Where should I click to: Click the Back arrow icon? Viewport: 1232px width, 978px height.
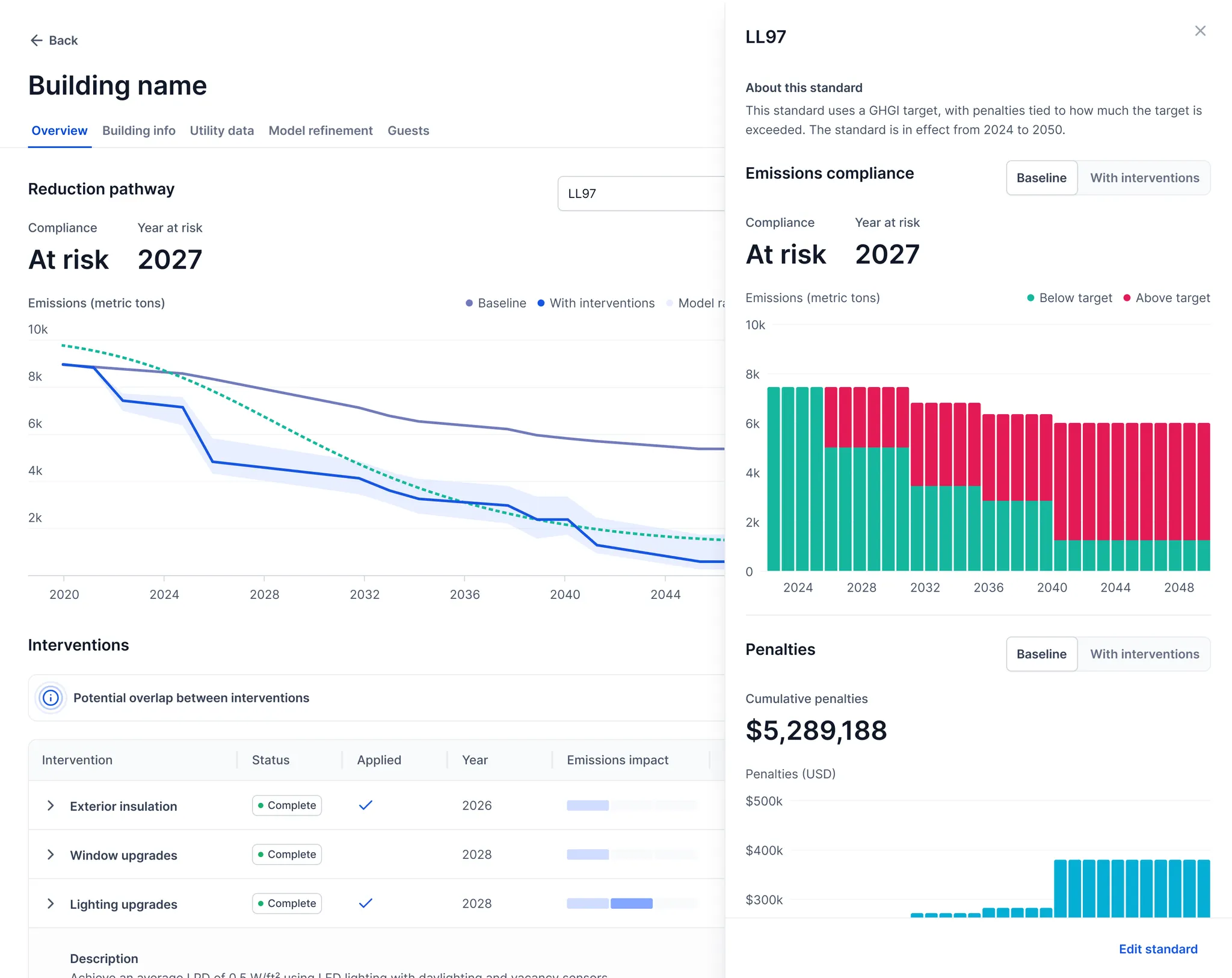36,40
